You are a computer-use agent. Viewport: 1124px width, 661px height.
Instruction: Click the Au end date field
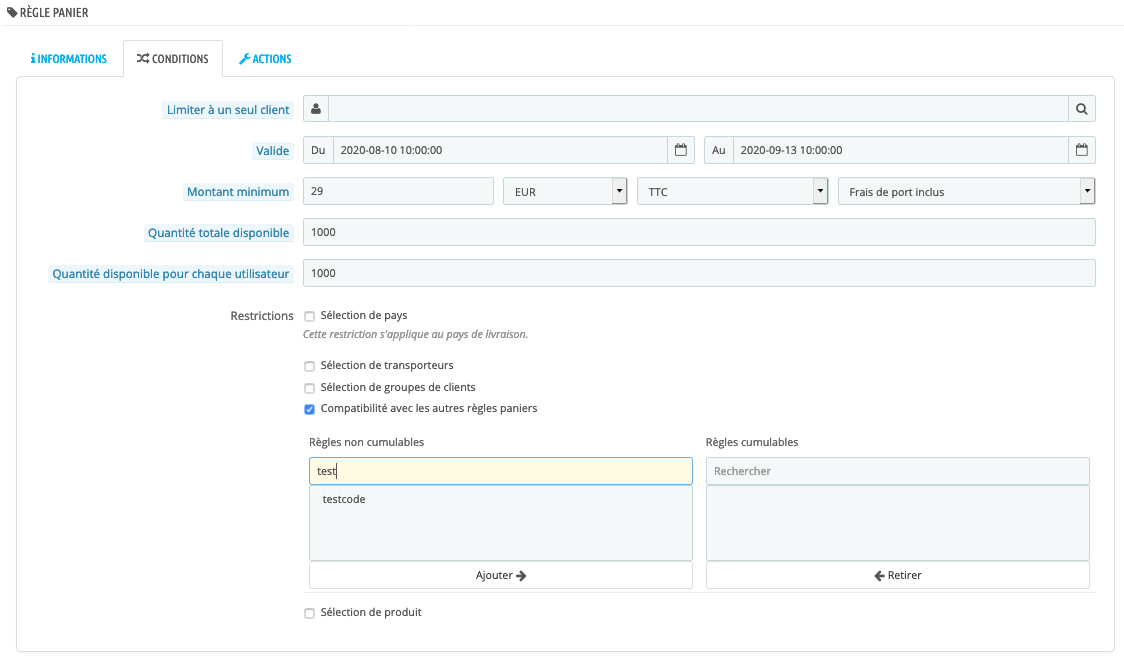(x=901, y=150)
